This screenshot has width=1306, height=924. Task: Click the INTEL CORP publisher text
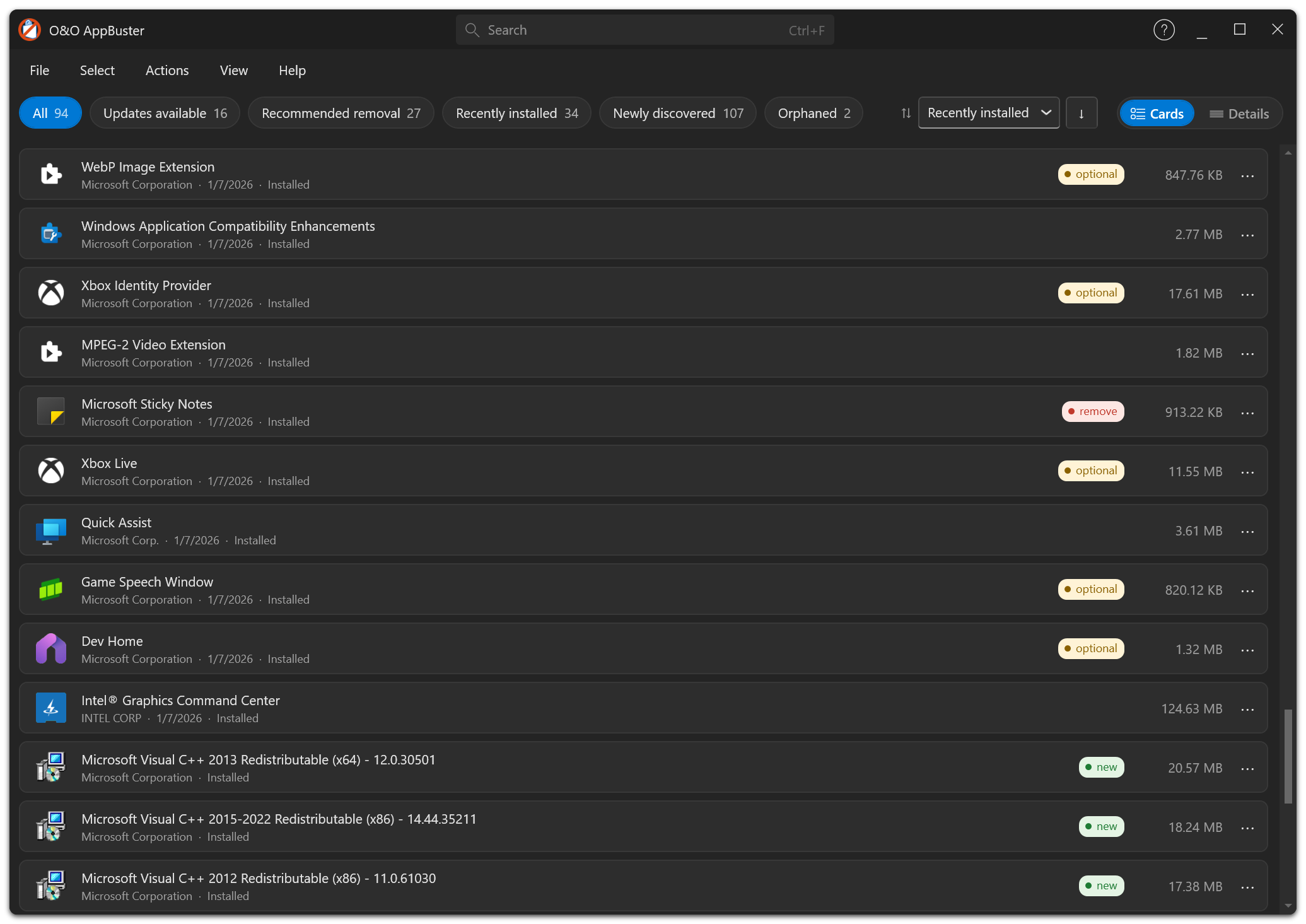[111, 718]
